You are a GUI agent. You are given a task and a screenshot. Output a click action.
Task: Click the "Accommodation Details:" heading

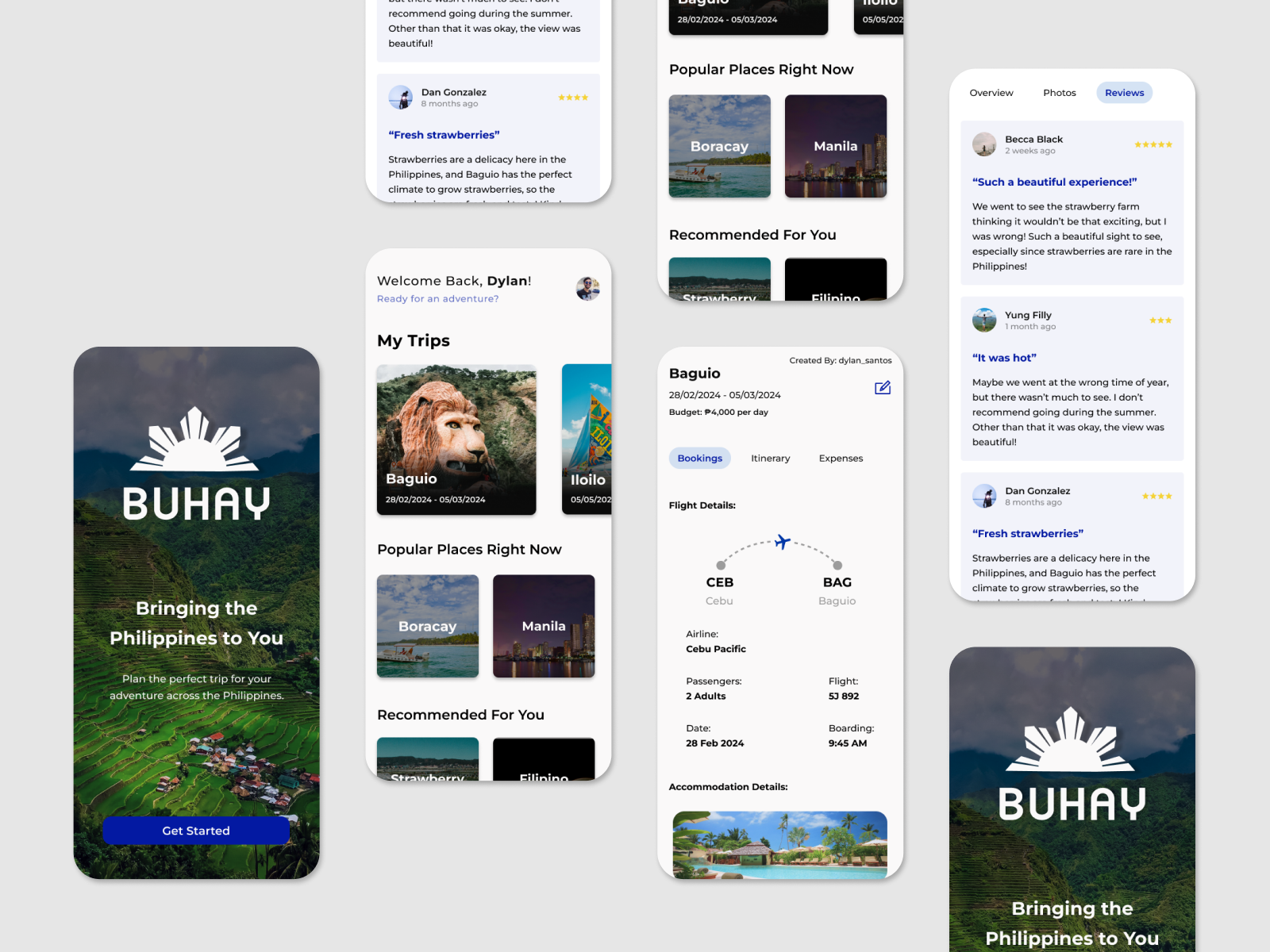coord(729,787)
